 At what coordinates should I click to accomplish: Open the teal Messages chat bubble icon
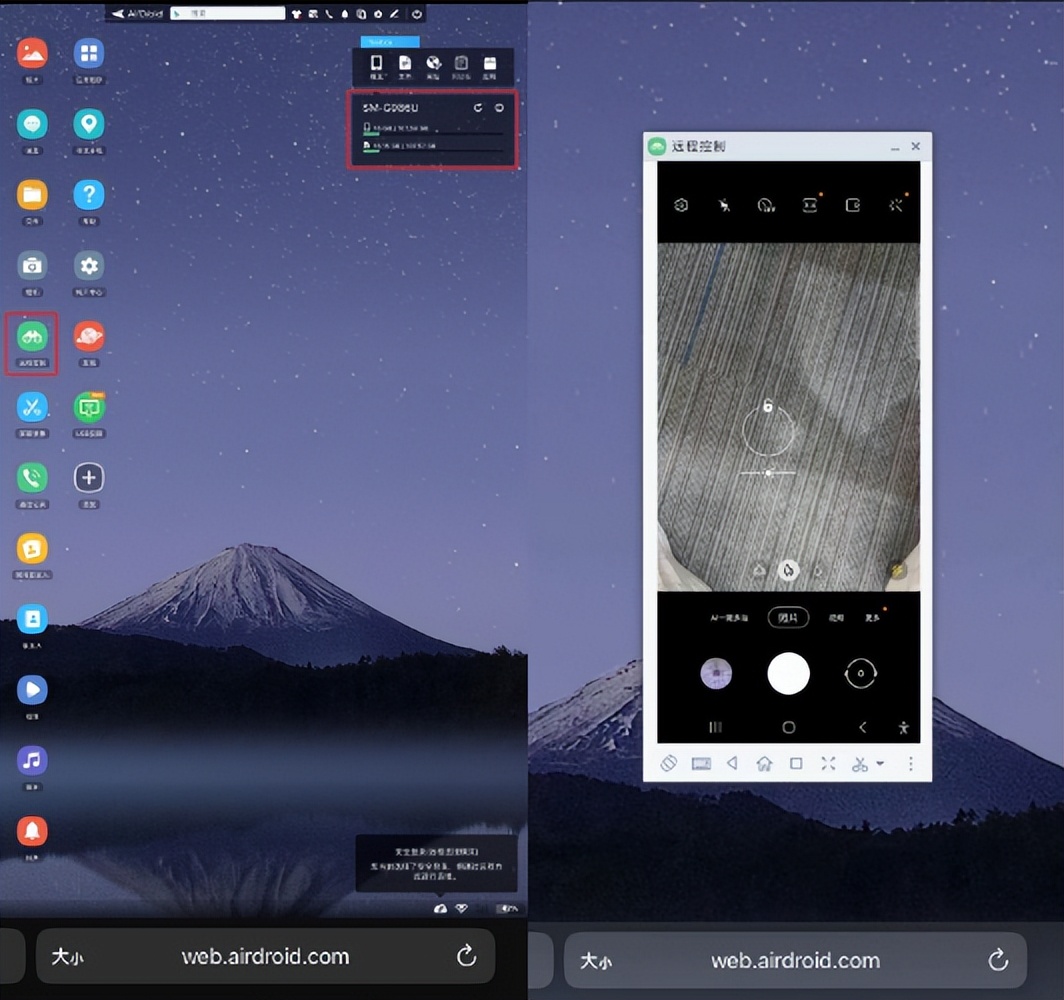[32, 124]
